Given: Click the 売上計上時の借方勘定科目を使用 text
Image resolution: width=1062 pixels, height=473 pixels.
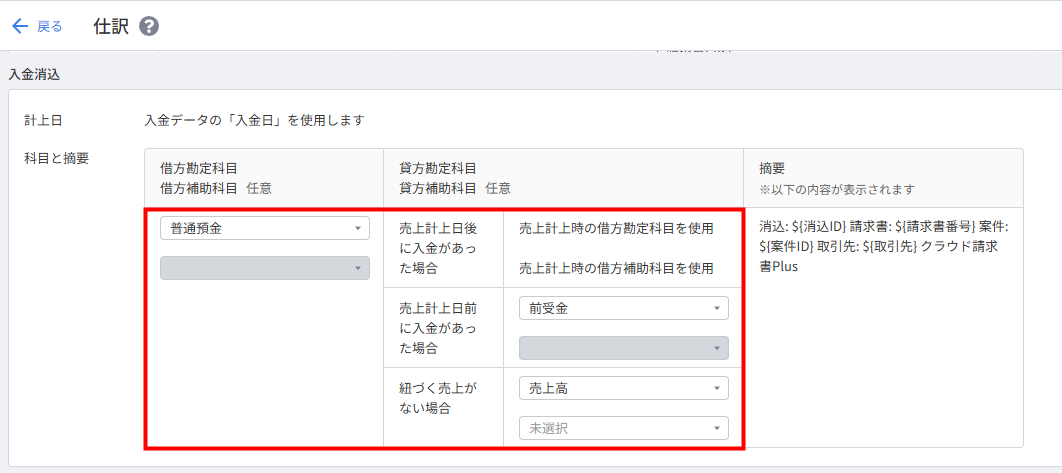Looking at the screenshot, I should (616, 229).
